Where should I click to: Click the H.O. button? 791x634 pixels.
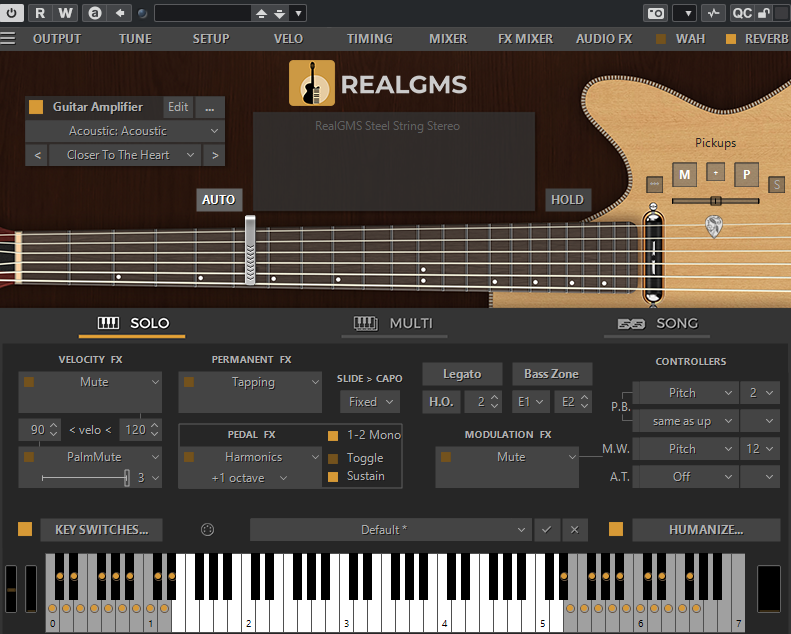pos(441,402)
